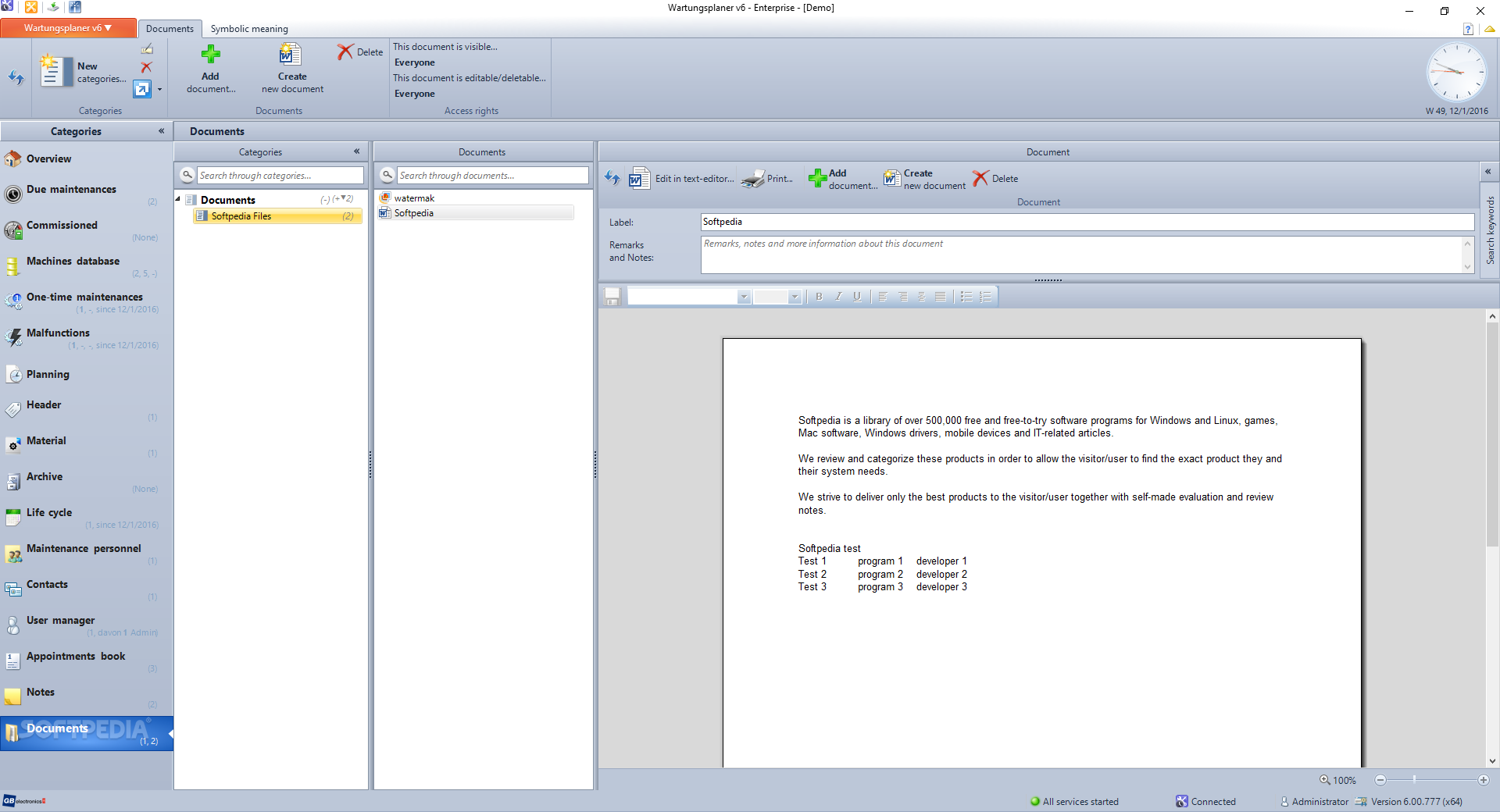The width and height of the screenshot is (1500, 812).
Task: Click Edit in text-editor button
Action: (681, 179)
